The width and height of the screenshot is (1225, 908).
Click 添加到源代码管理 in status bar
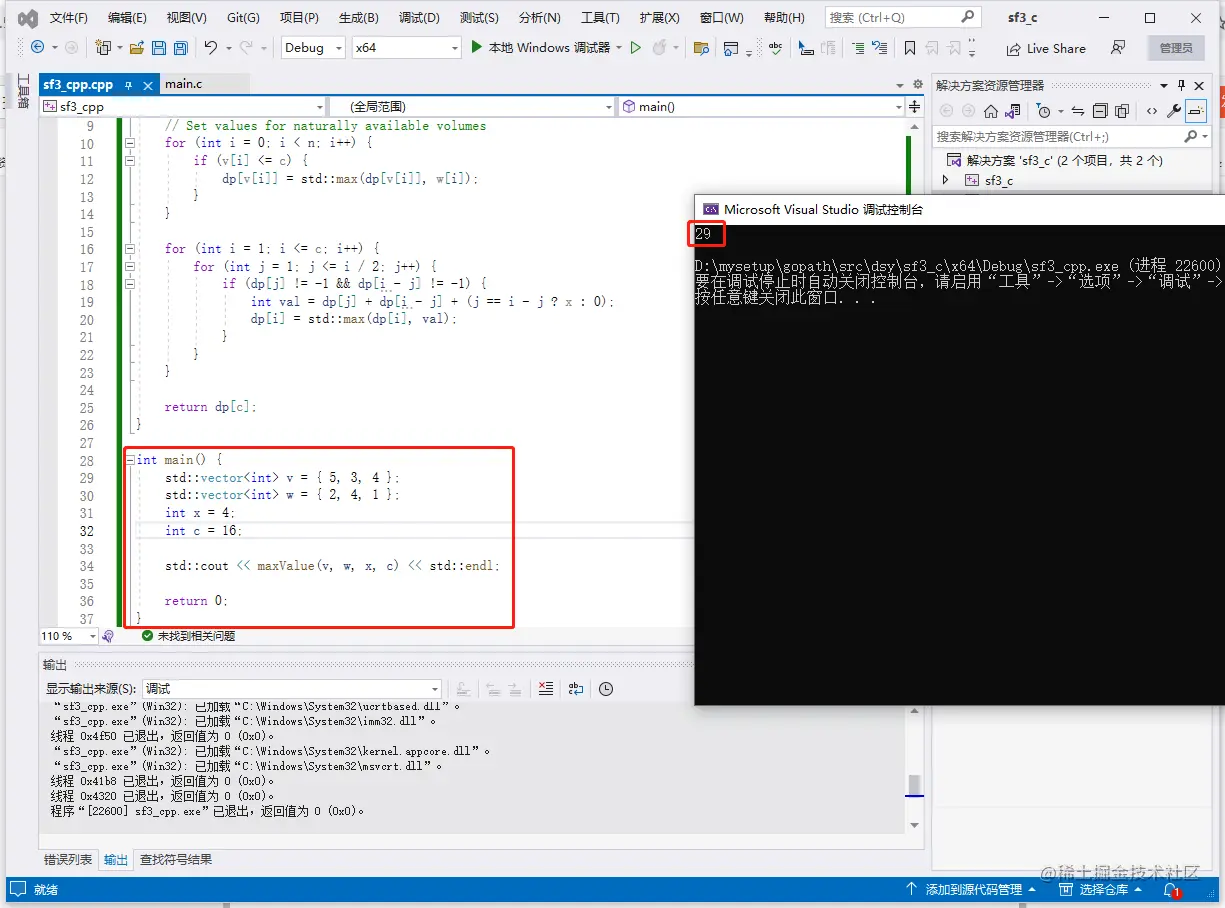coord(971,889)
